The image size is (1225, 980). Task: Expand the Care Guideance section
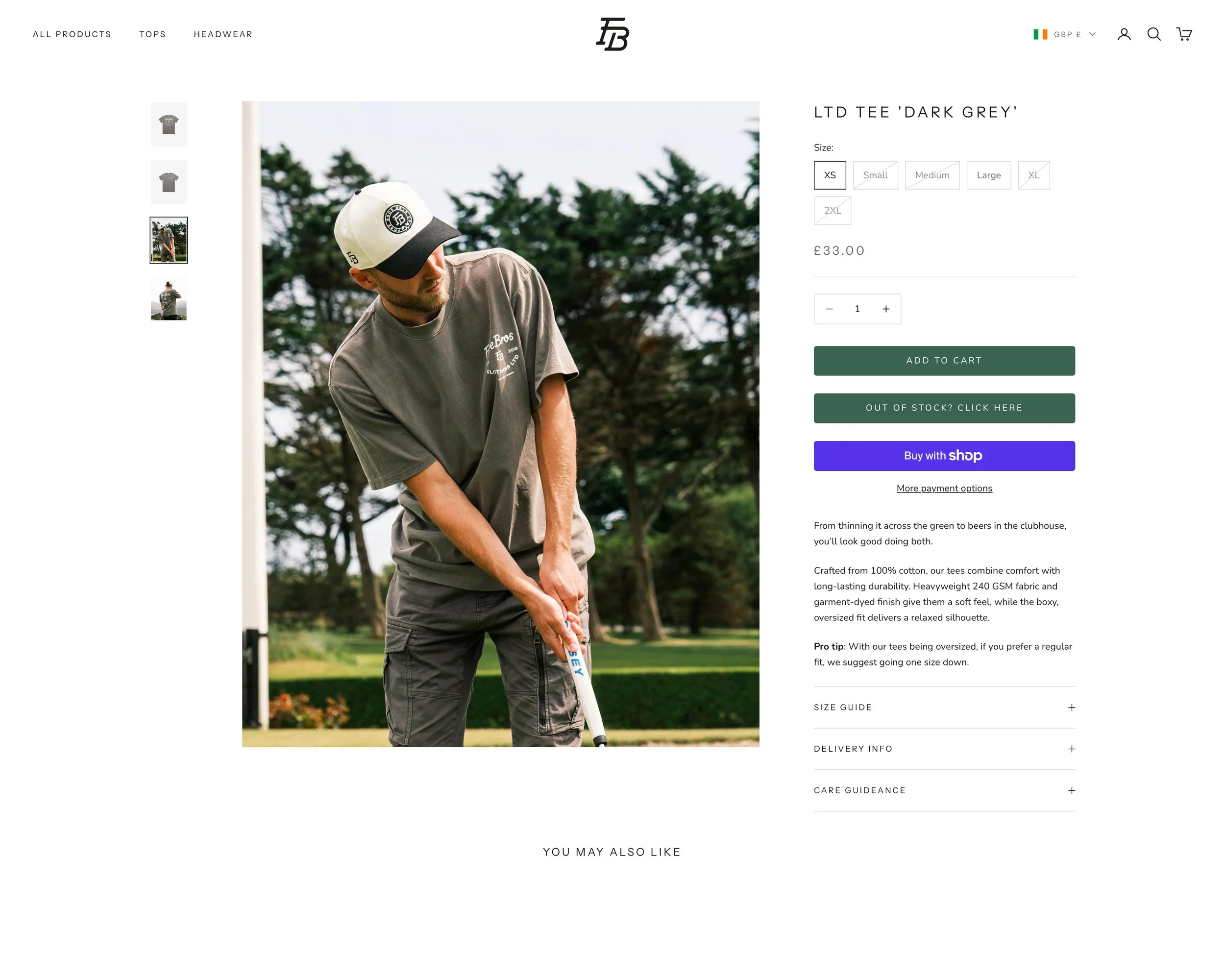pyautogui.click(x=944, y=790)
